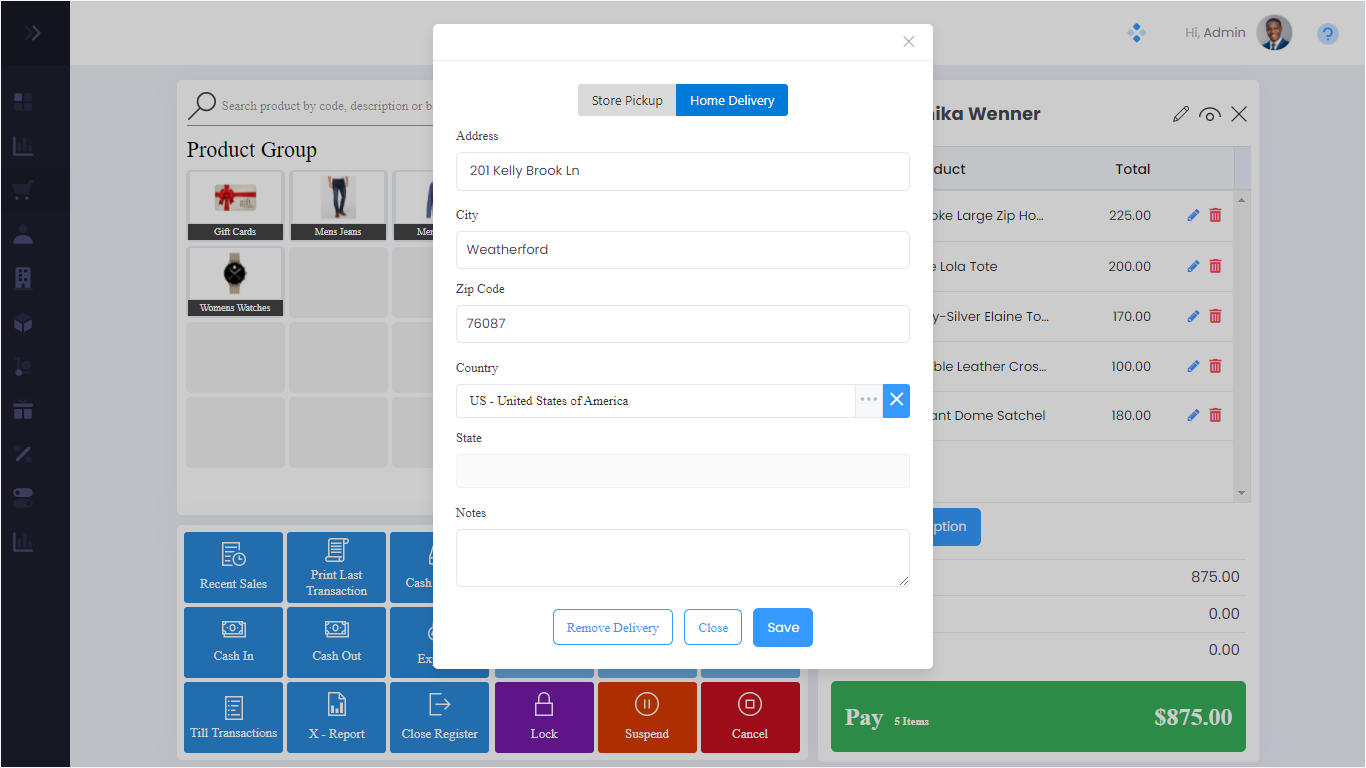Open the help question mark icon
Screen dimensions: 1366x768
[x=1327, y=34]
